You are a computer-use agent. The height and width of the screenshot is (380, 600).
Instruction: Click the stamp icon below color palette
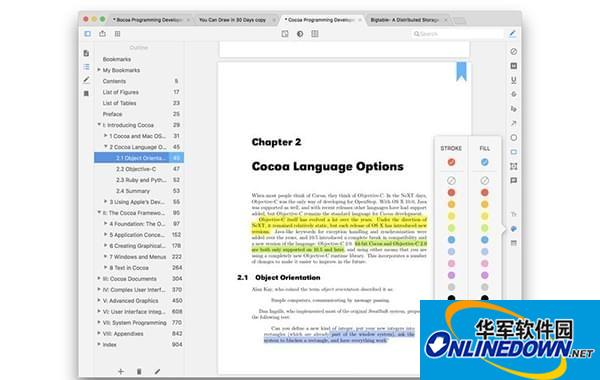(x=514, y=243)
